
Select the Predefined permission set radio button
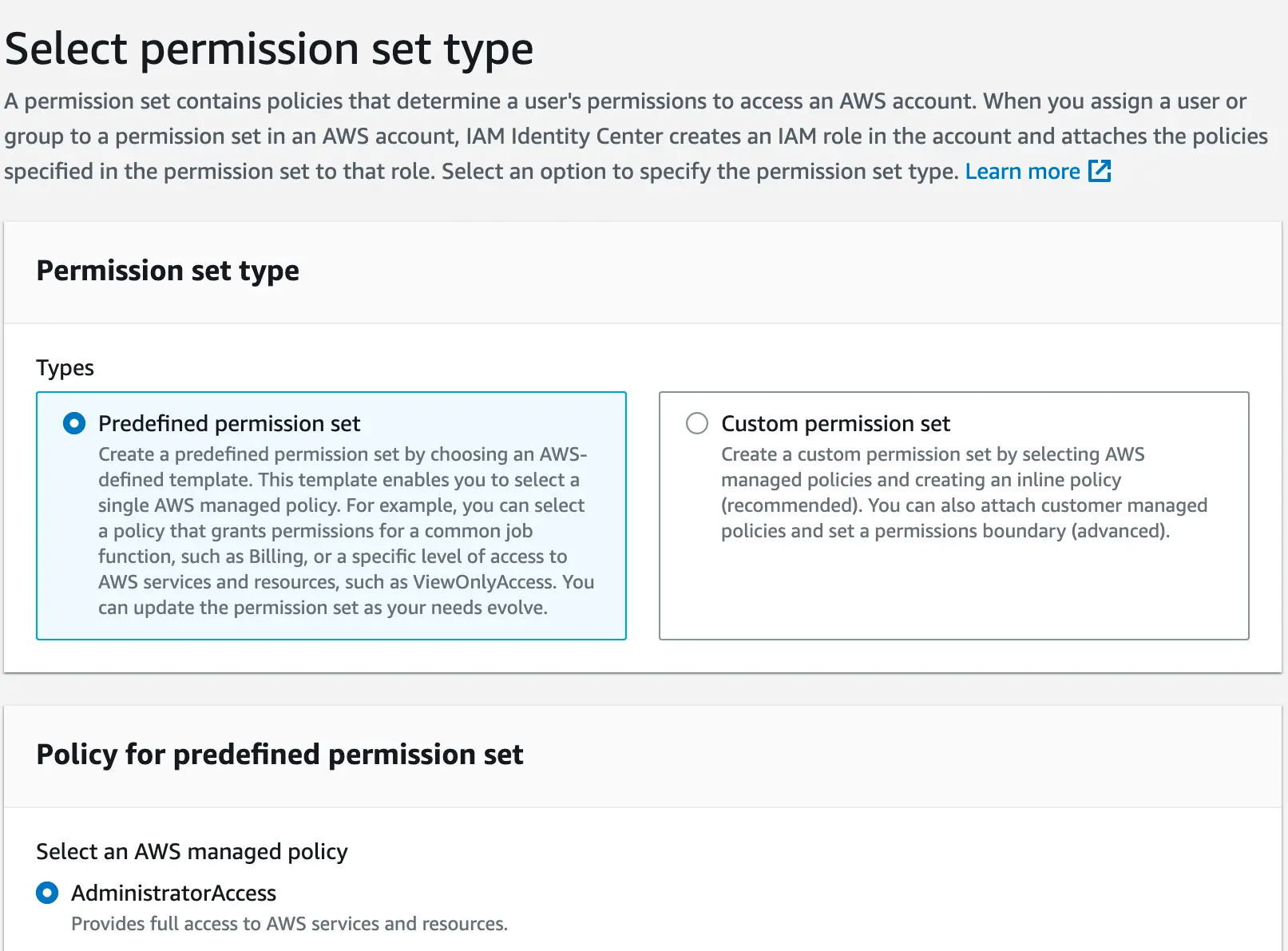pyautogui.click(x=74, y=423)
